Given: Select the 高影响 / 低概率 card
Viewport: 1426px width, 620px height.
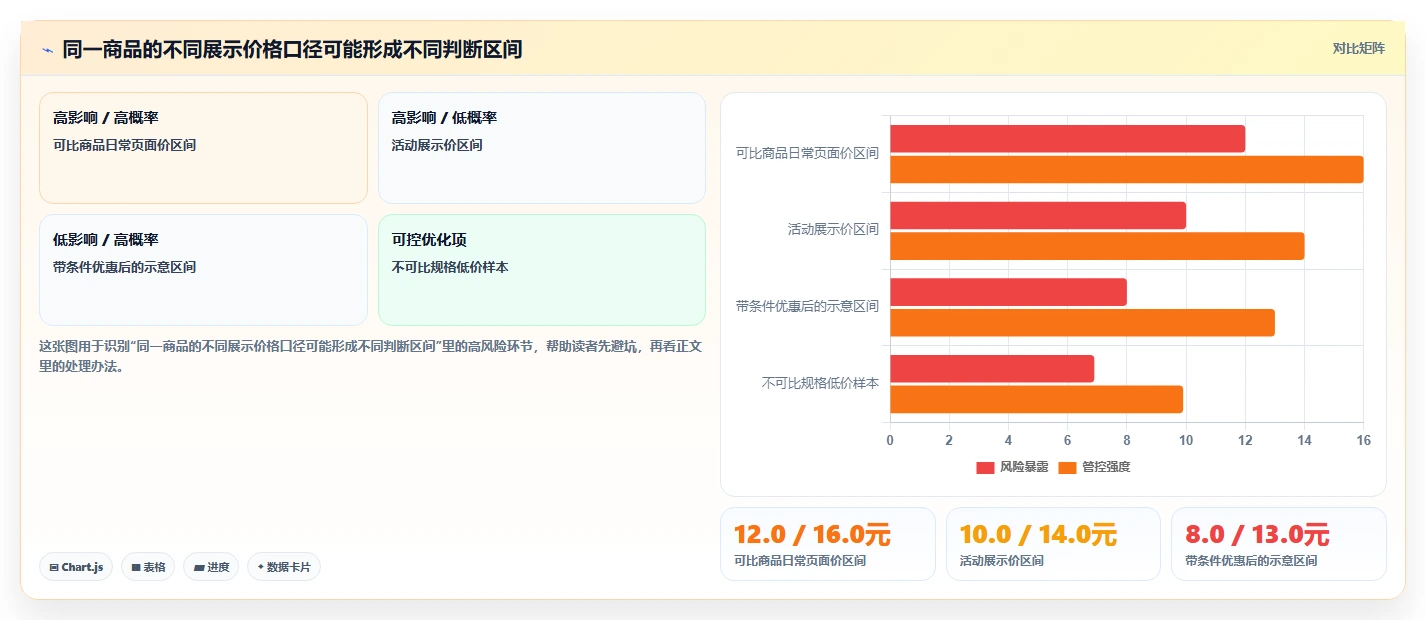Looking at the screenshot, I should click(542, 148).
